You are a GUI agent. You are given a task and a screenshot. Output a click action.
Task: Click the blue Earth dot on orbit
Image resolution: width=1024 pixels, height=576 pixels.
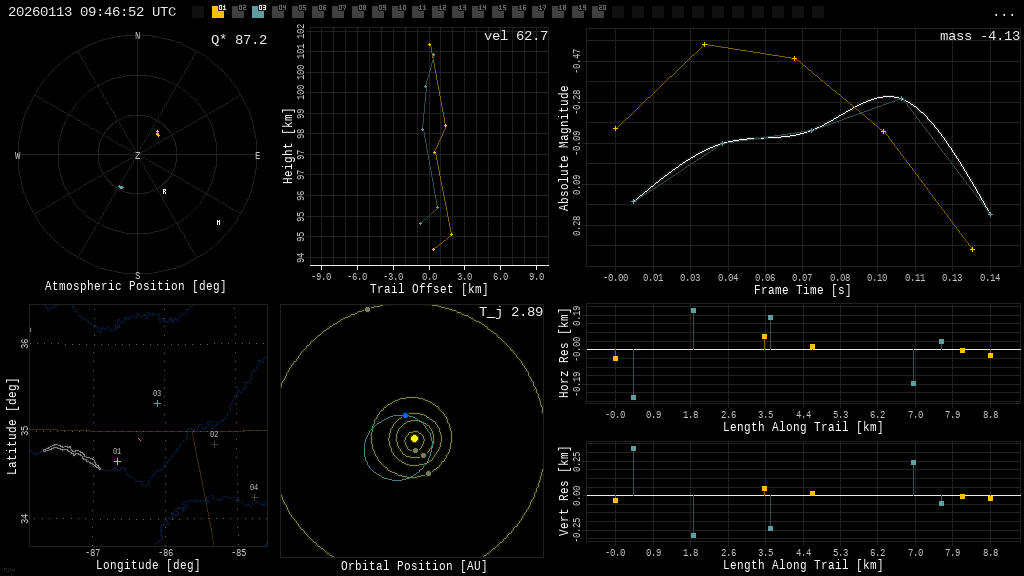coord(405,415)
